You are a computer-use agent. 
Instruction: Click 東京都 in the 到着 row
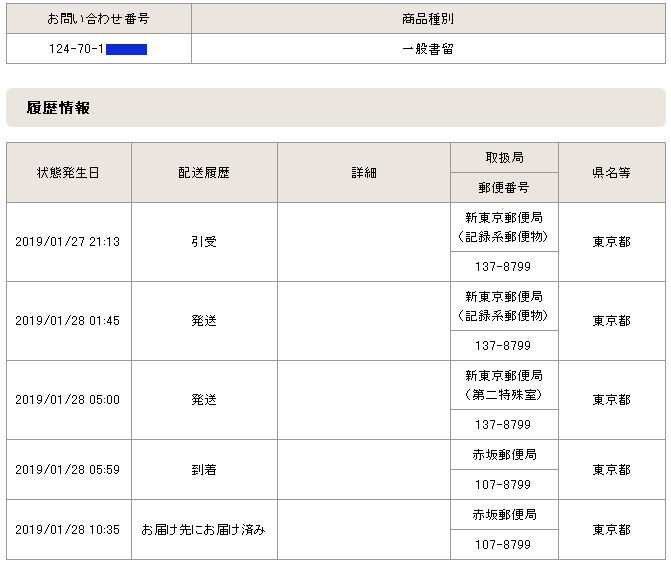612,470
